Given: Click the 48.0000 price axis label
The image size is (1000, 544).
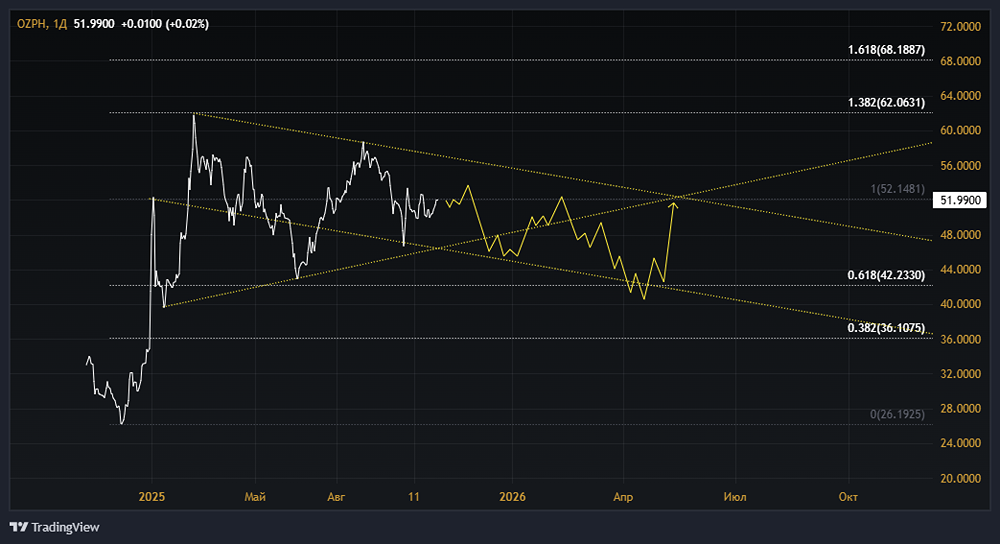Looking at the screenshot, I should click(x=960, y=235).
